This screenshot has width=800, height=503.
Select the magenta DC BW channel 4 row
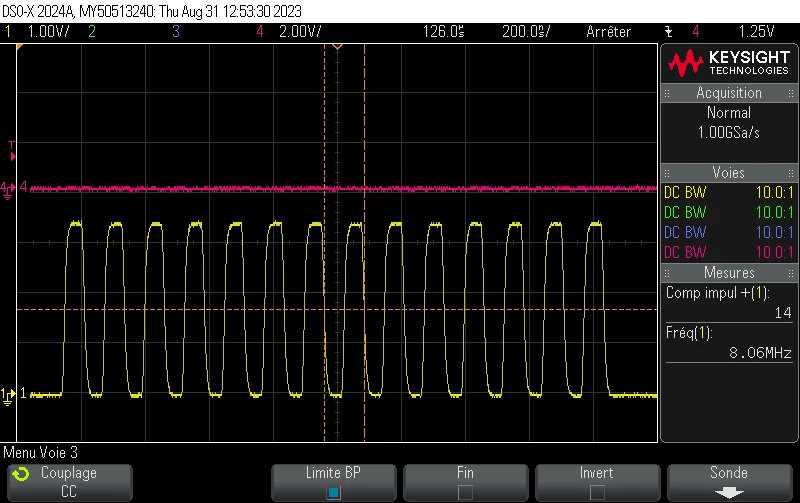click(729, 252)
